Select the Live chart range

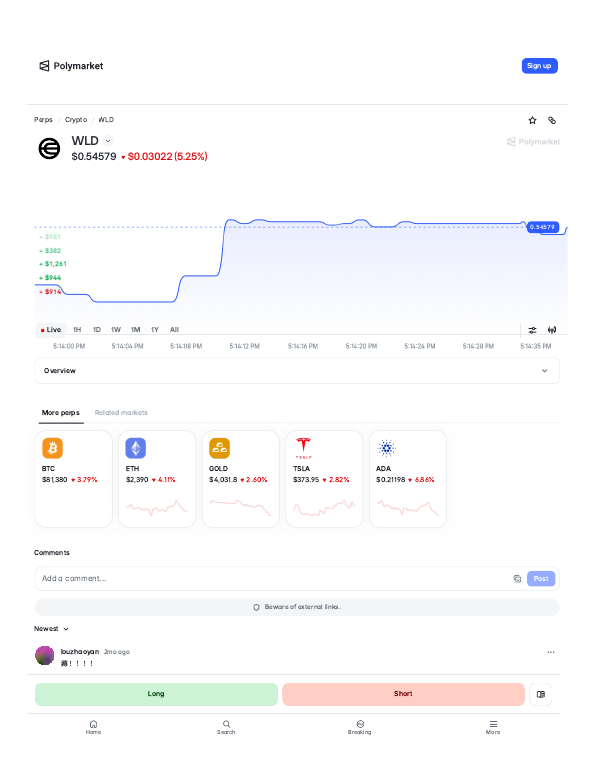[x=51, y=330]
